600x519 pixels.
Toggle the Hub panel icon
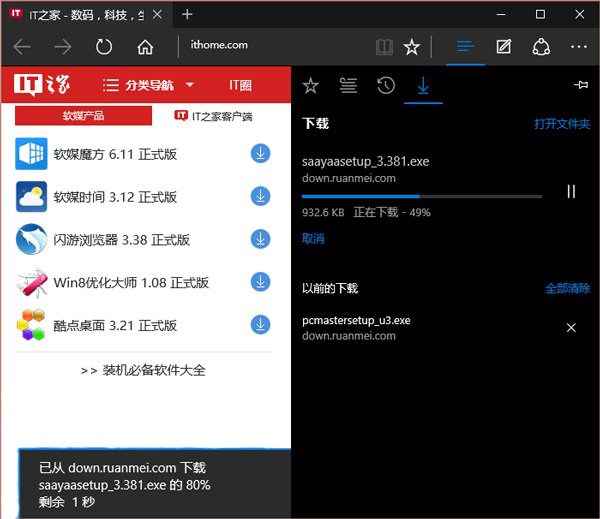point(465,47)
